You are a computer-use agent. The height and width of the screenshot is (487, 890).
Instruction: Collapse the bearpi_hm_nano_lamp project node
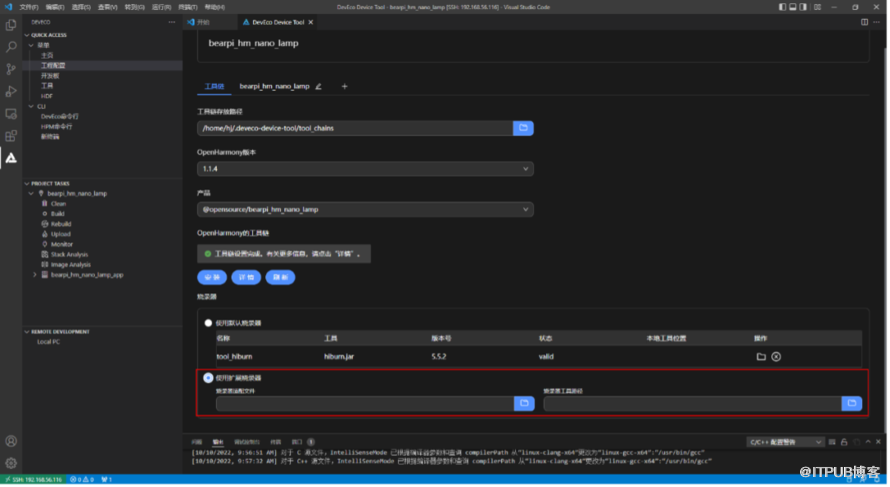pos(31,194)
